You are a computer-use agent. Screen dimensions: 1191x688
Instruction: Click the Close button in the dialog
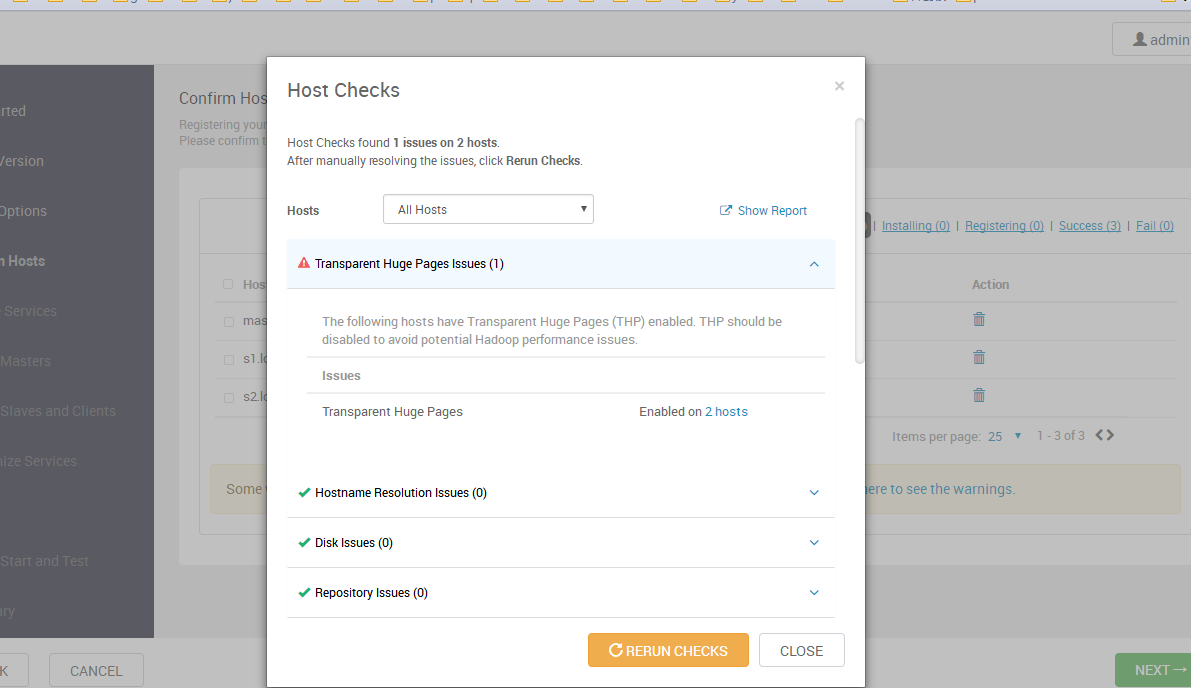(x=801, y=651)
